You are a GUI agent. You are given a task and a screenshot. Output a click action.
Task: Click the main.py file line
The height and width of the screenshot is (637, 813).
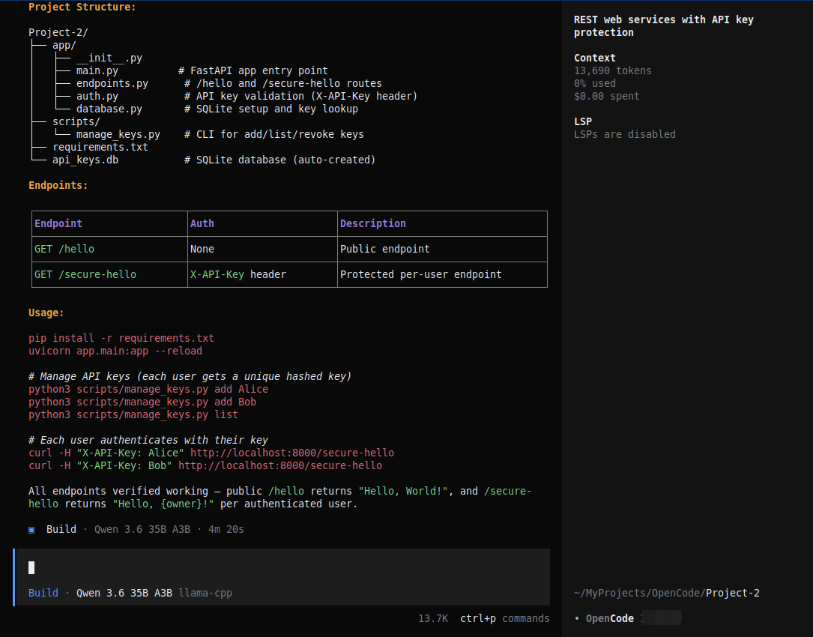pyautogui.click(x=97, y=70)
